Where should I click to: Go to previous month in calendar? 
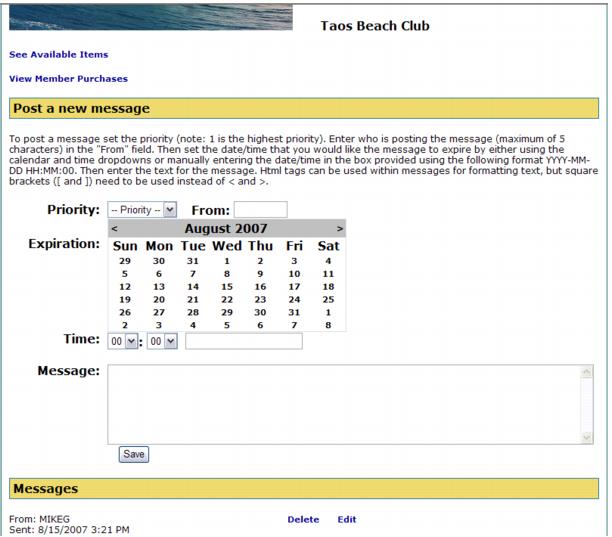pyautogui.click(x=114, y=229)
